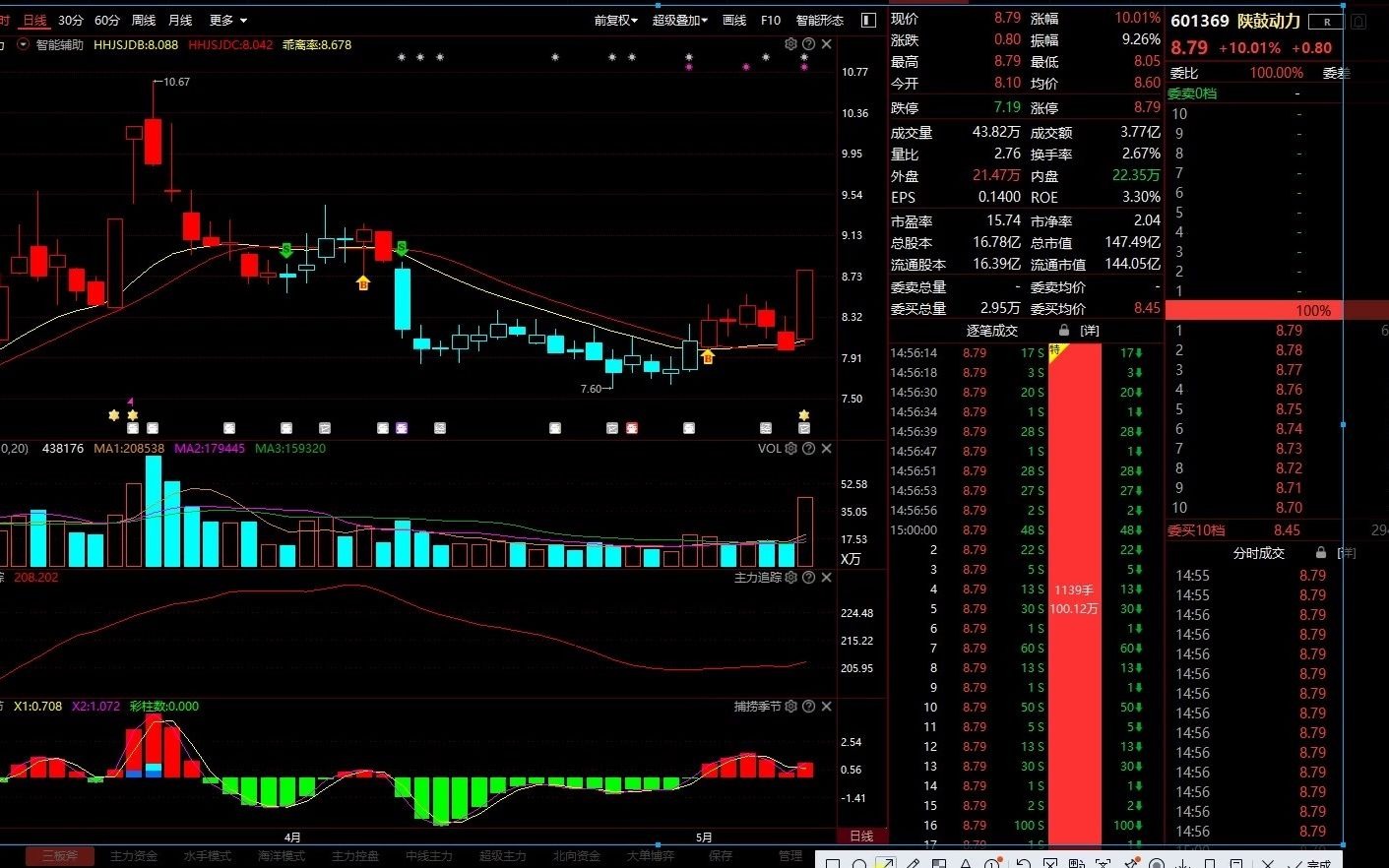The height and width of the screenshot is (868, 1389).
Task: Toggle the 智能辅助 circle dropdown button
Action: (x=24, y=44)
